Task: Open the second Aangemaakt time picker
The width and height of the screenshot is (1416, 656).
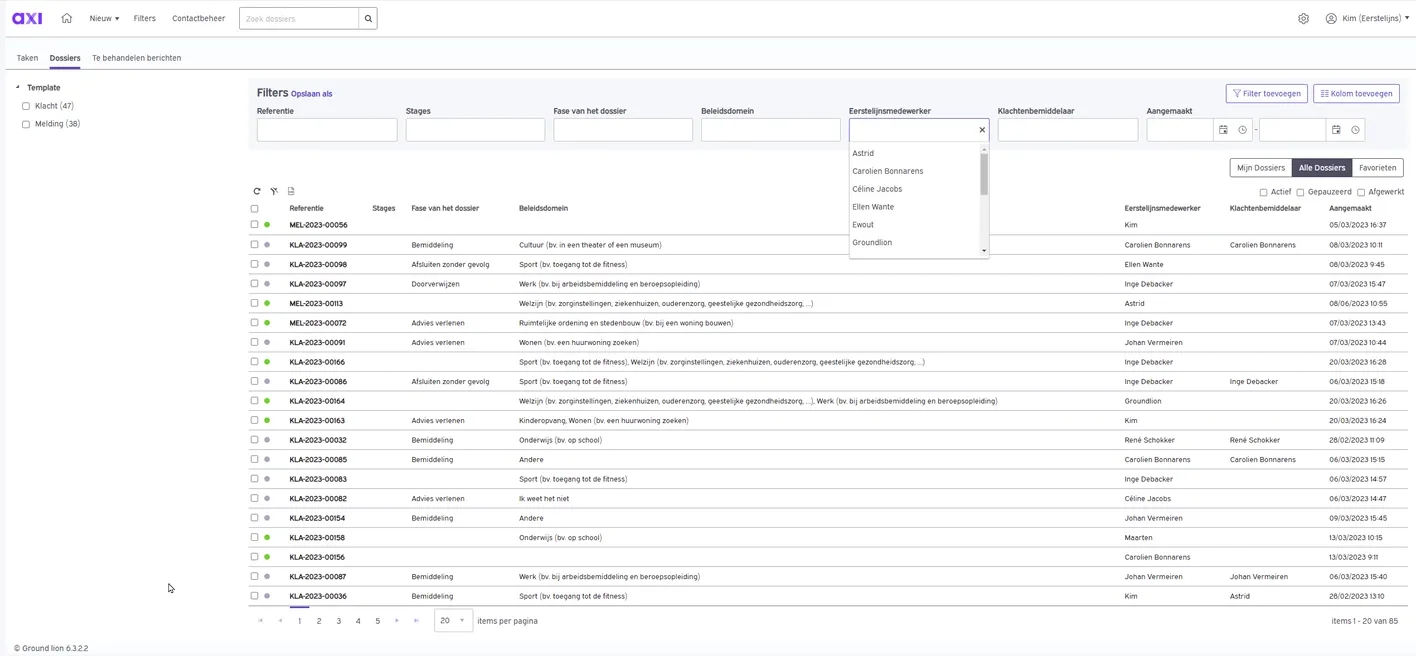Action: [x=1355, y=130]
